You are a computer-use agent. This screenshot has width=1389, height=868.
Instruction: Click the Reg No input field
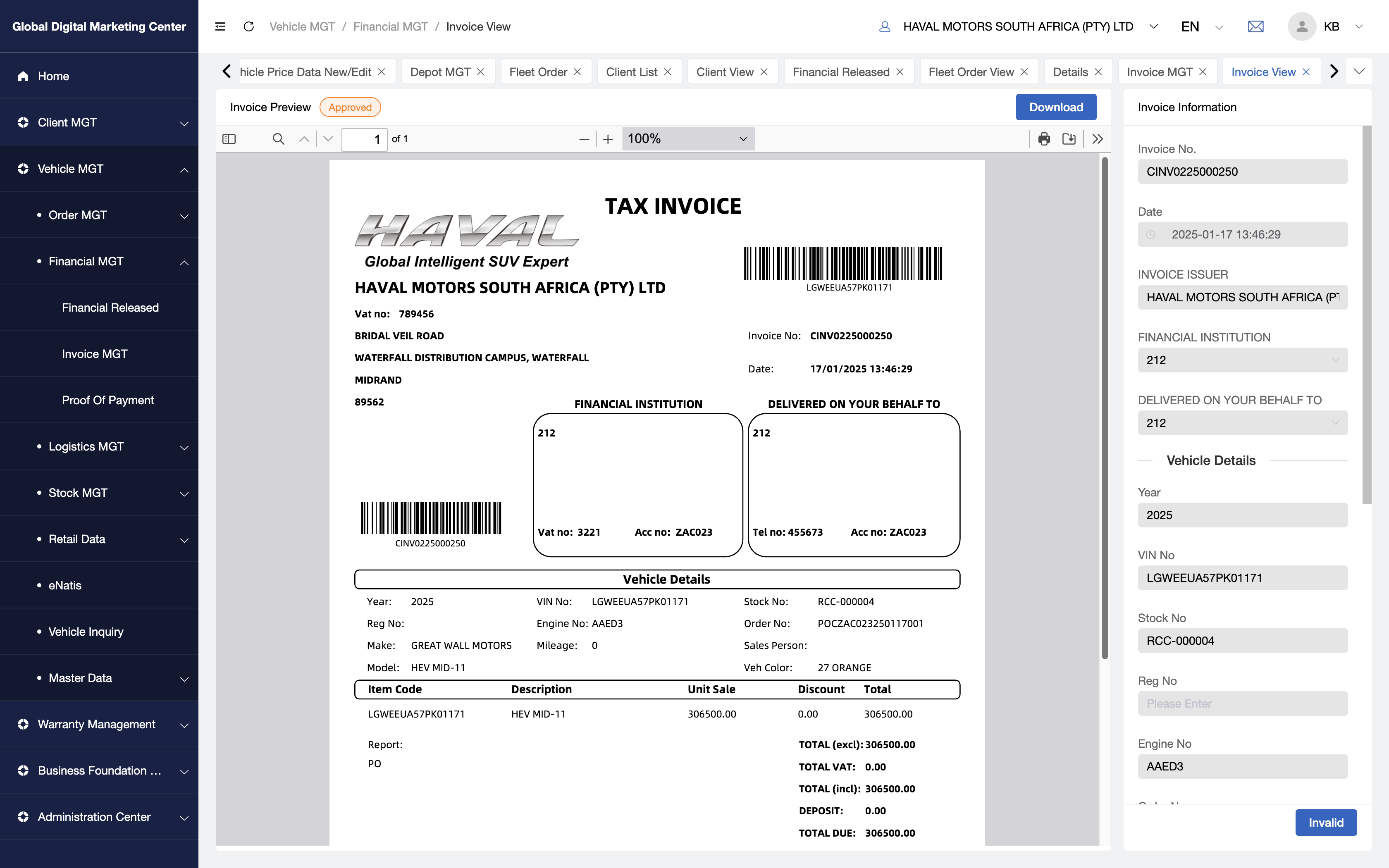coord(1242,703)
